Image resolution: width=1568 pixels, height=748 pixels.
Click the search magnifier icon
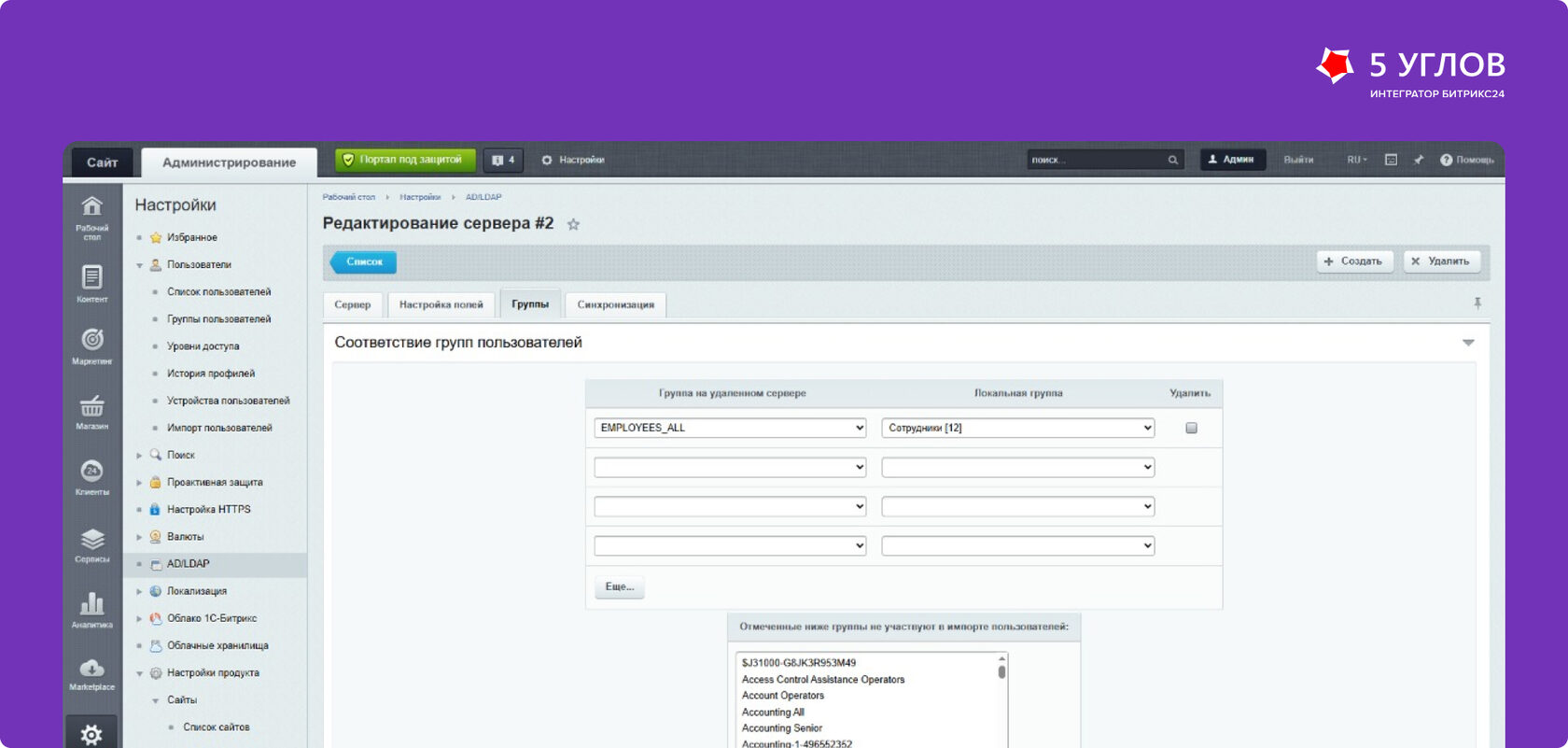coord(1172,160)
